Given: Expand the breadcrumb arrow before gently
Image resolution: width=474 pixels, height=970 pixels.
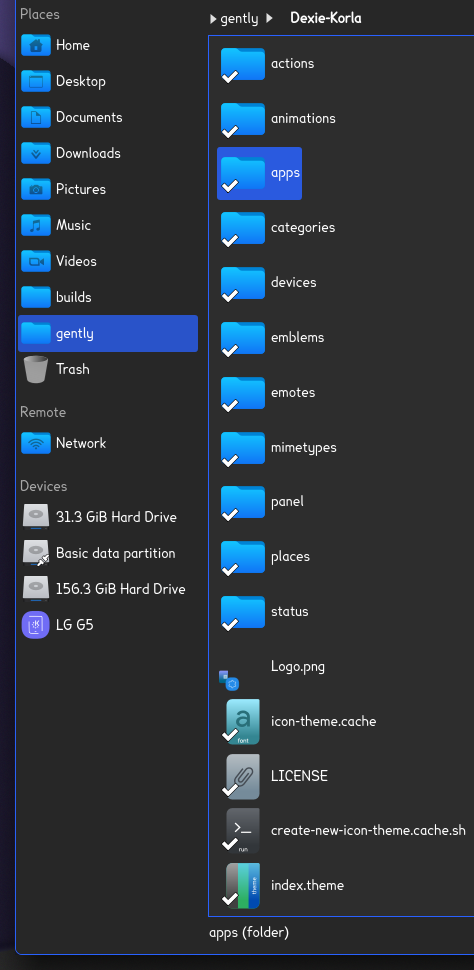Looking at the screenshot, I should [x=213, y=19].
